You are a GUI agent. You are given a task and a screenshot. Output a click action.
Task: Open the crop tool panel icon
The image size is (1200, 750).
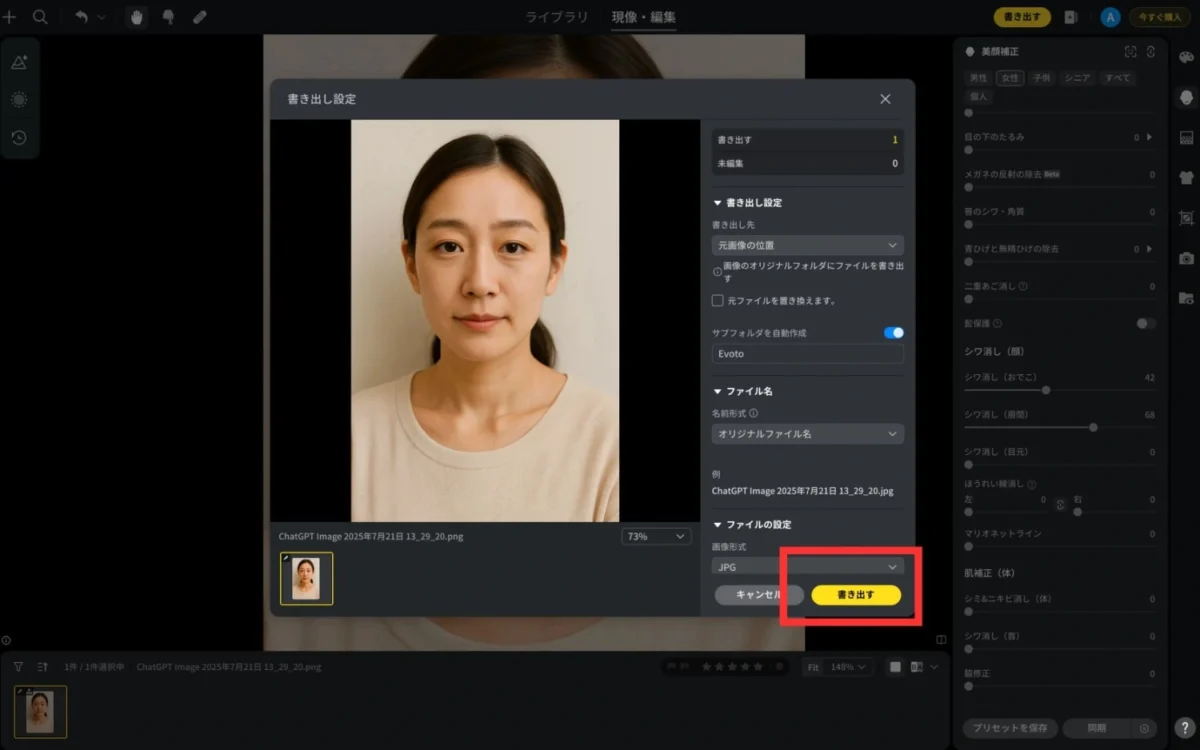pos(1187,217)
